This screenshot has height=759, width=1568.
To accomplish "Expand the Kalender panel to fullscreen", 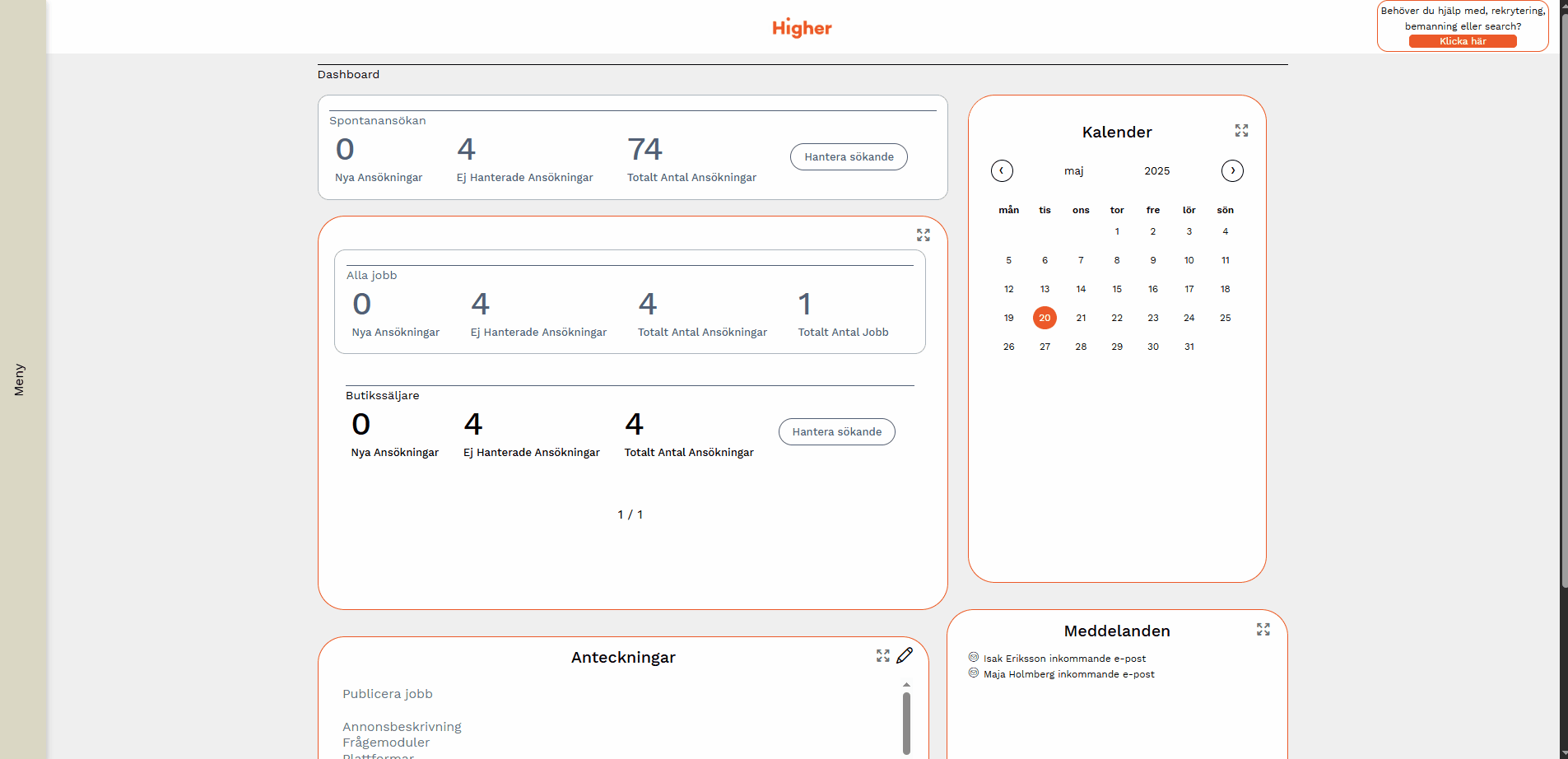I will 1241,131.
